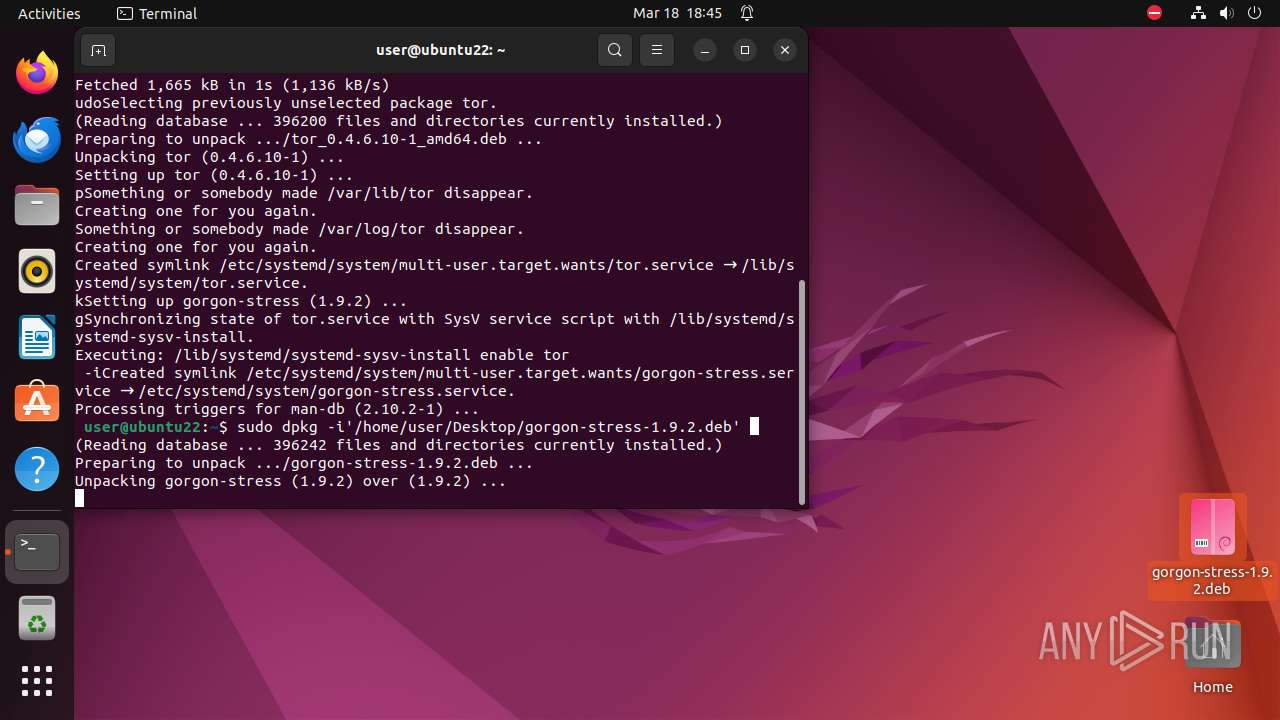Open volume control in the system tray
The height and width of the screenshot is (720, 1280).
point(1226,13)
